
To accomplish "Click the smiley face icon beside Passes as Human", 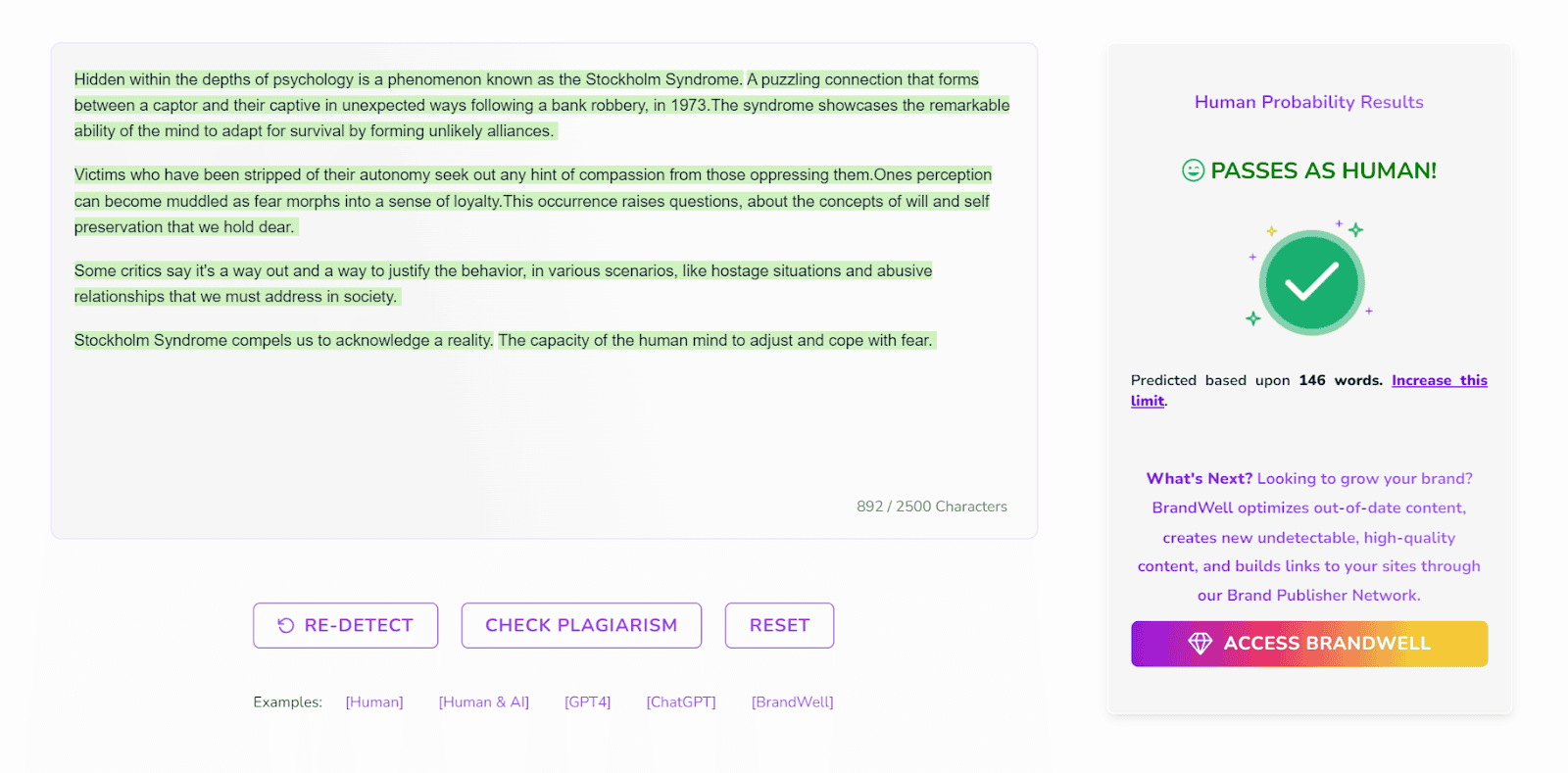I will pos(1193,170).
